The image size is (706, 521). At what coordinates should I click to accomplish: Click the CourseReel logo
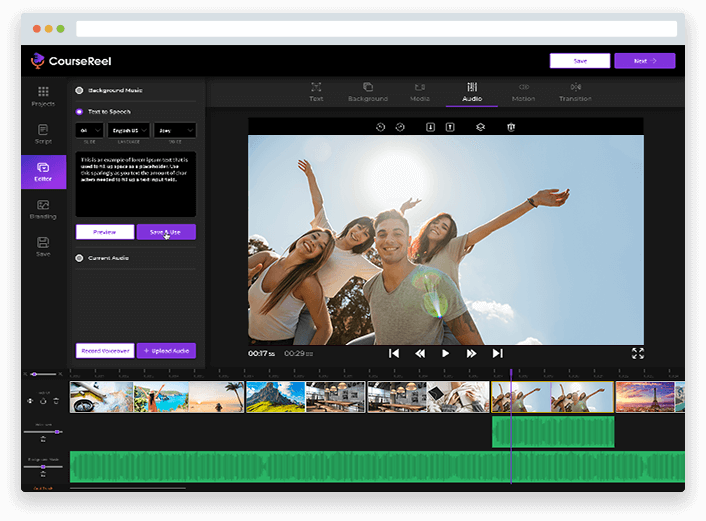[71, 61]
